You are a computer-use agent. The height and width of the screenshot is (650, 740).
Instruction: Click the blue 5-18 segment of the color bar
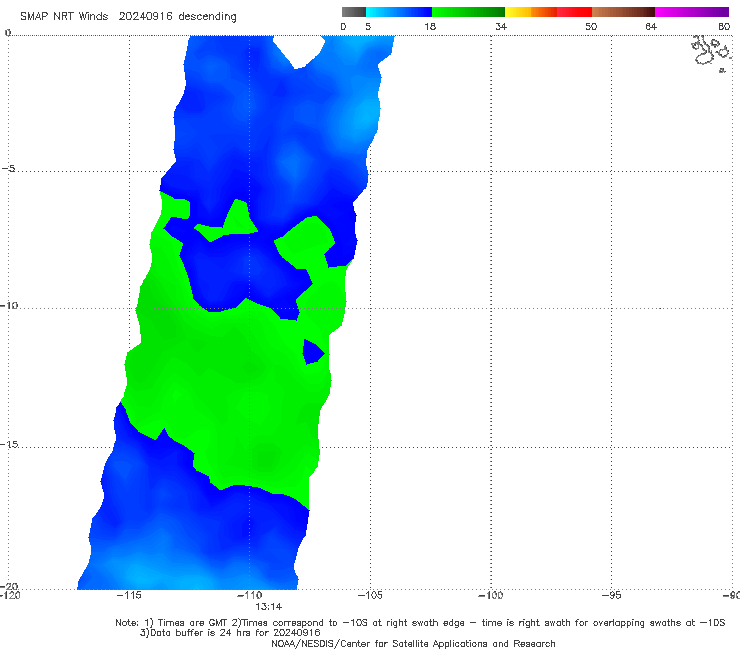pyautogui.click(x=399, y=12)
